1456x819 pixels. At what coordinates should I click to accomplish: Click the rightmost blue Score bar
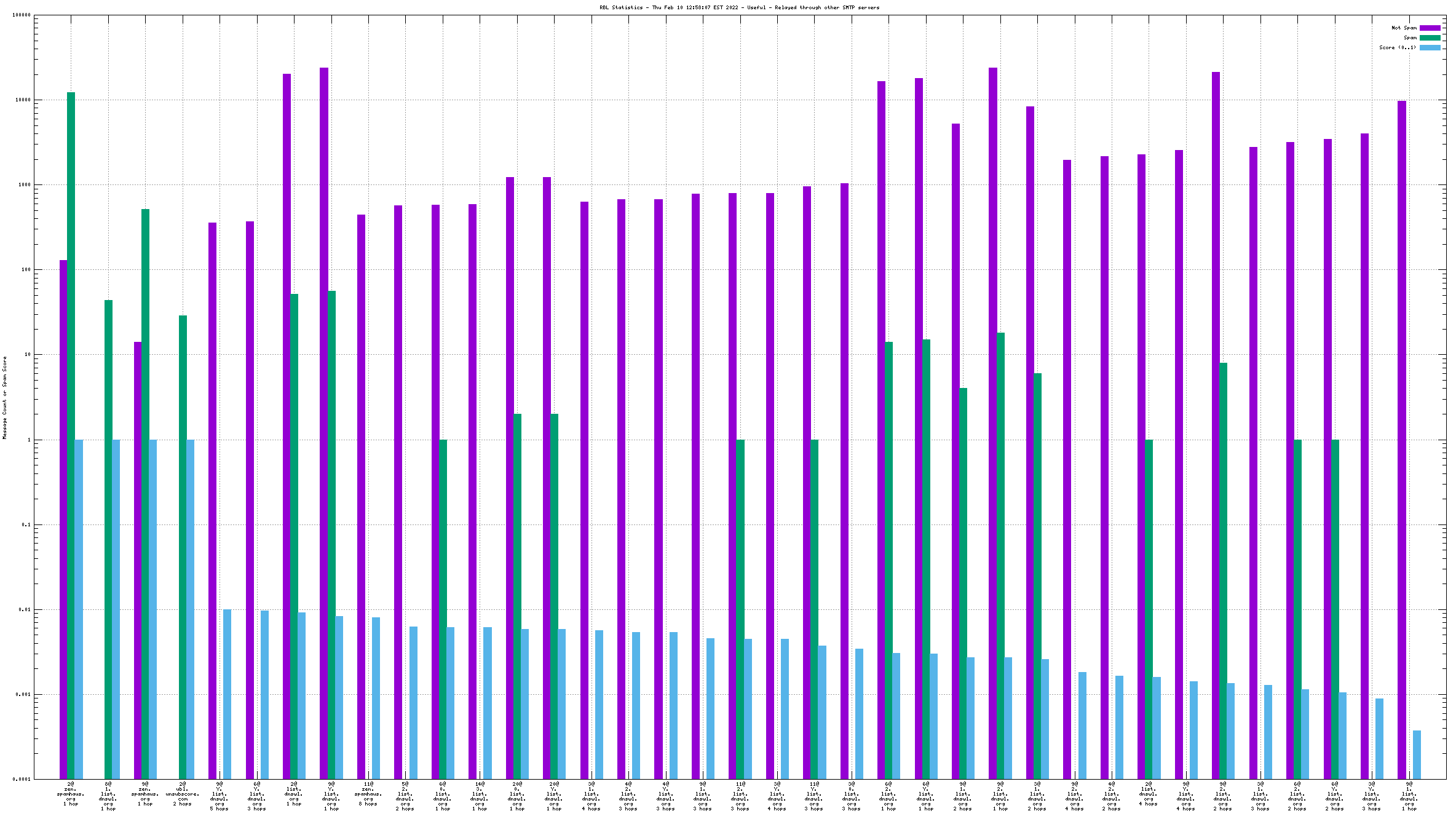pos(1417,754)
